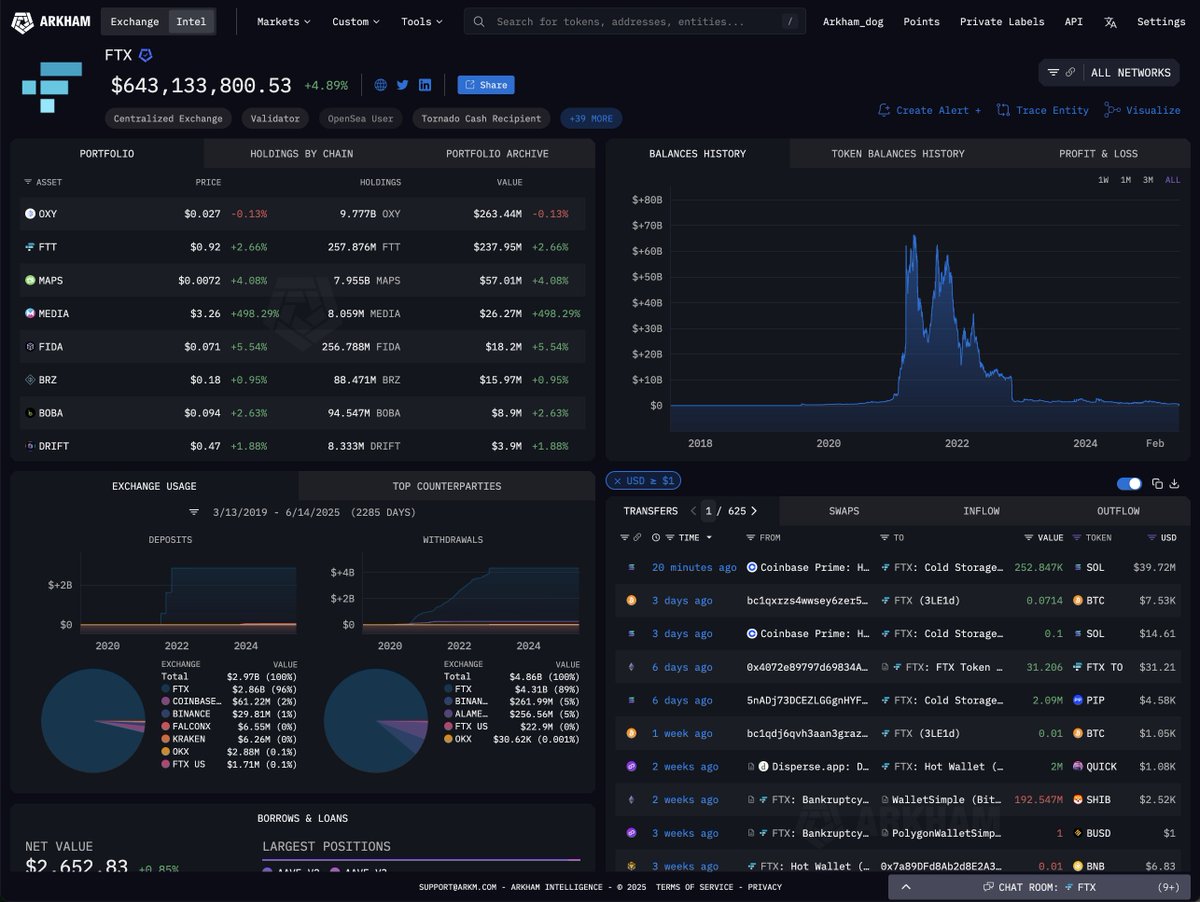The width and height of the screenshot is (1200, 902).
Task: Open the Token Balances History tab
Action: click(x=898, y=154)
